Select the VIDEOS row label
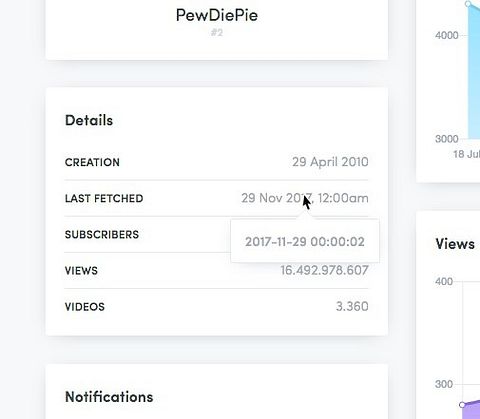The height and width of the screenshot is (419, 480). coord(85,307)
